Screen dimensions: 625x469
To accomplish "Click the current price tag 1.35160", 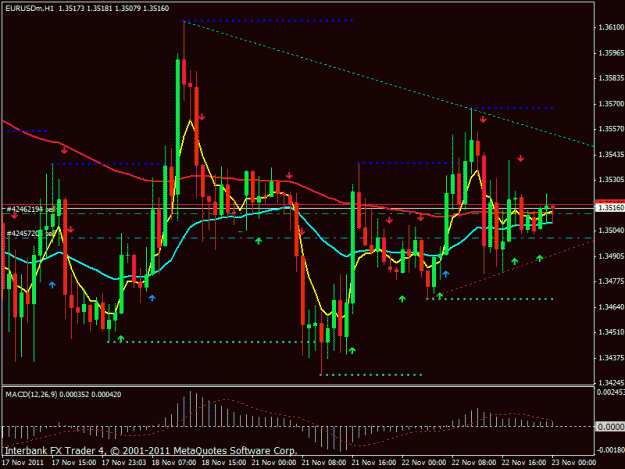I will click(610, 208).
